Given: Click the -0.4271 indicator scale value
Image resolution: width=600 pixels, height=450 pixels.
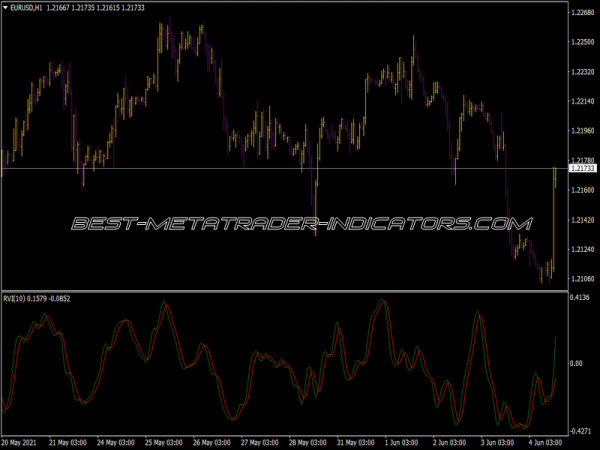Looking at the screenshot, I should [x=581, y=429].
